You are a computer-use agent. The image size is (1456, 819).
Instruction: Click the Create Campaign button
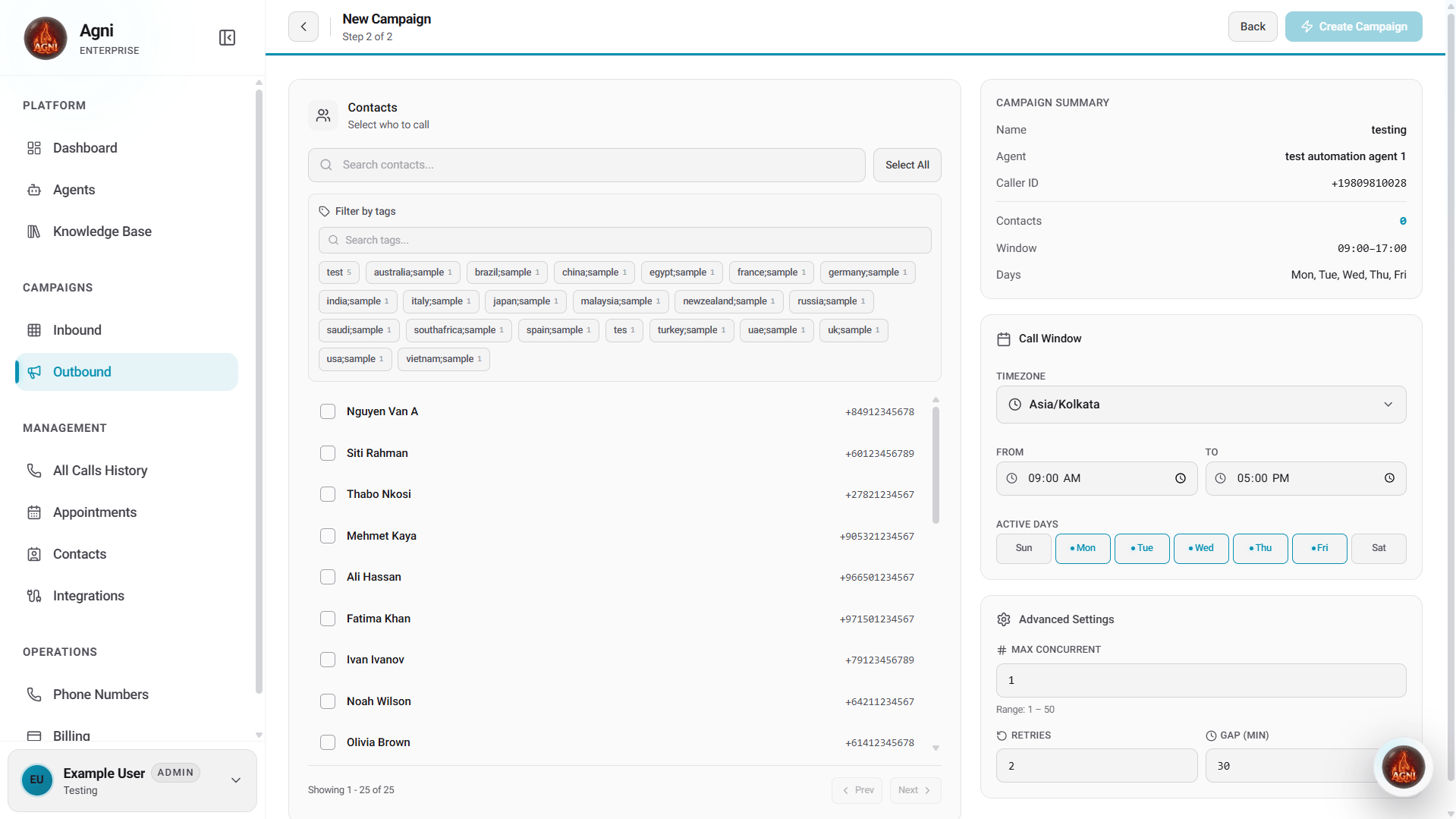tap(1354, 27)
